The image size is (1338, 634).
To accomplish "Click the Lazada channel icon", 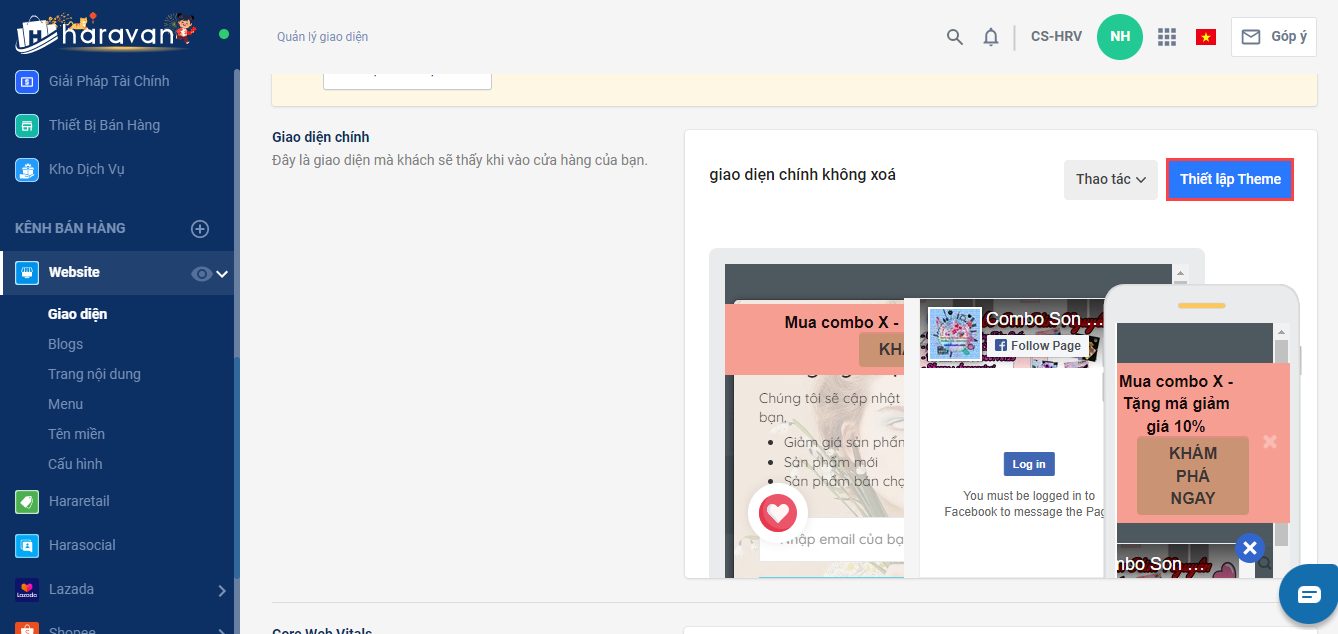I will (x=27, y=589).
